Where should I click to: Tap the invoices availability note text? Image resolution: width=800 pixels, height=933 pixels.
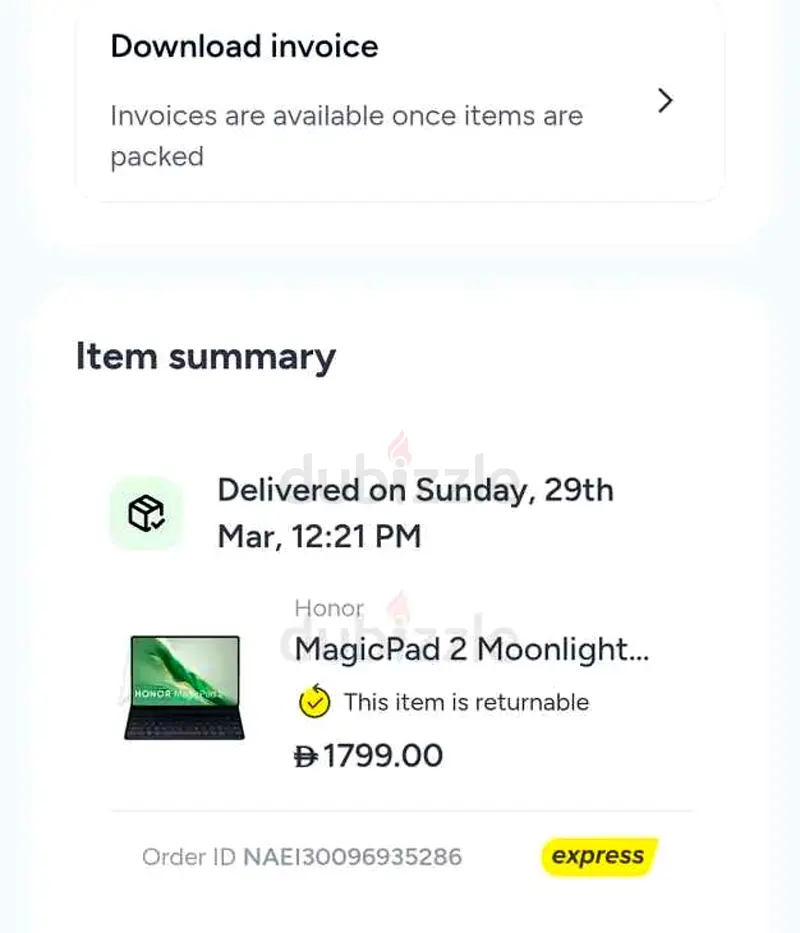(346, 136)
